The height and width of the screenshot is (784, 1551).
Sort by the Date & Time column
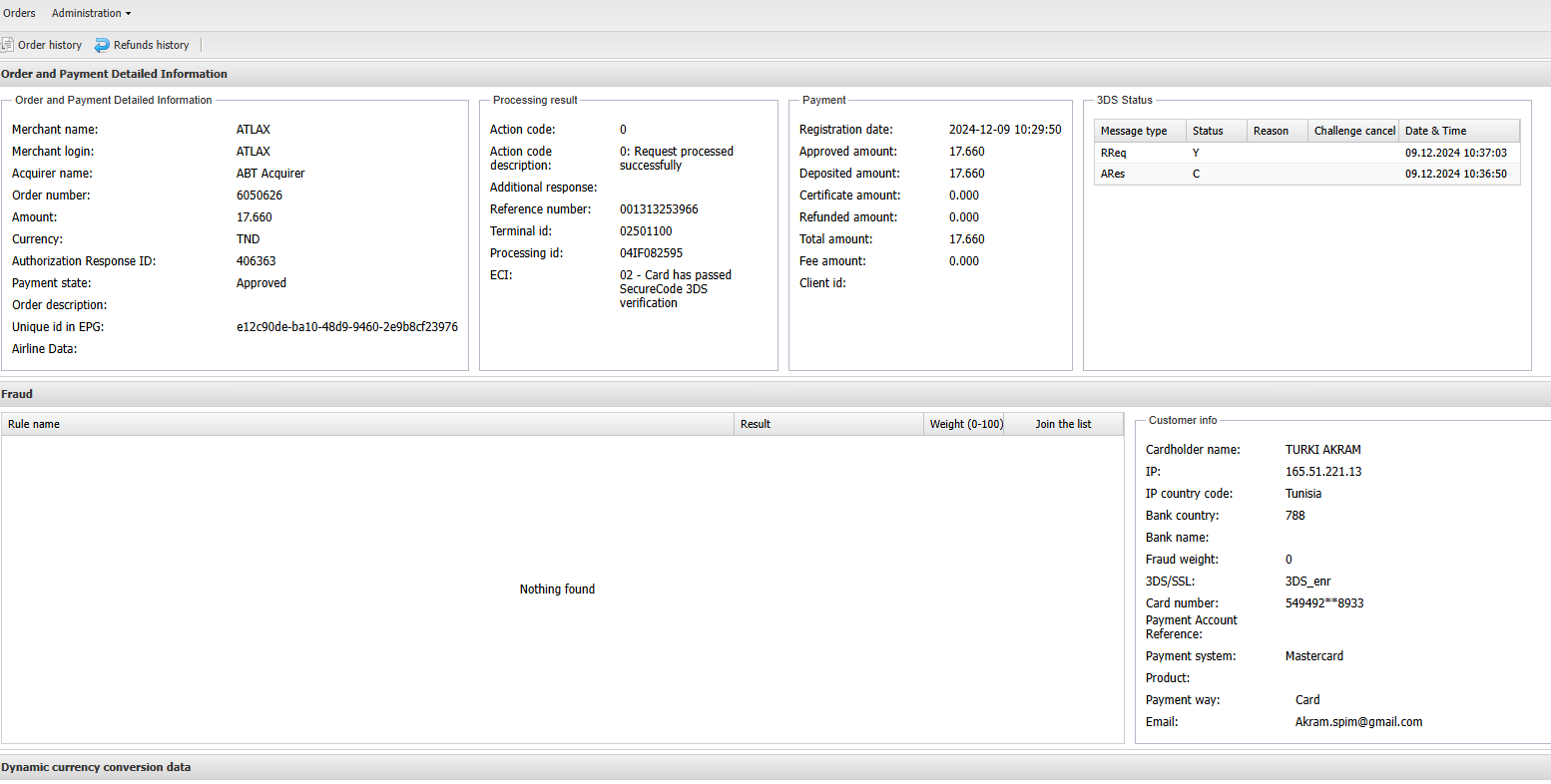(1435, 131)
